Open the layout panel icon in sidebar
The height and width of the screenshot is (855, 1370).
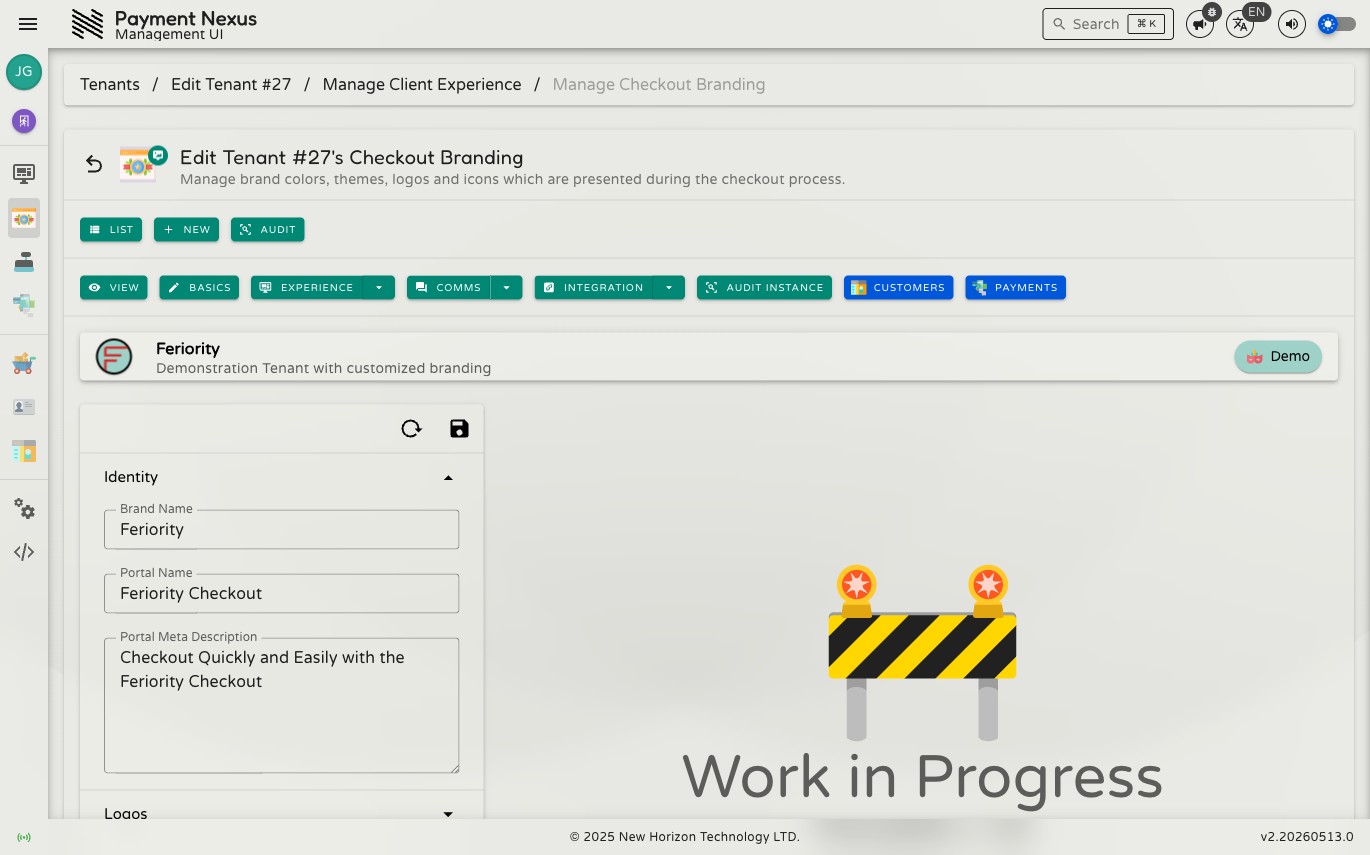(24, 451)
